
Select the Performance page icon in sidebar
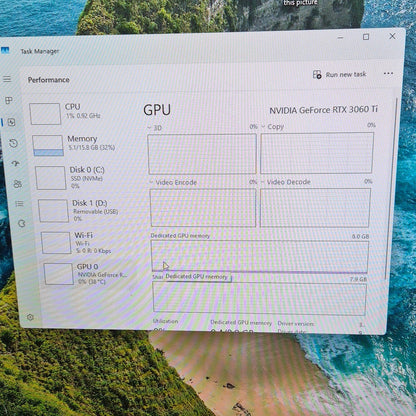[x=11, y=122]
